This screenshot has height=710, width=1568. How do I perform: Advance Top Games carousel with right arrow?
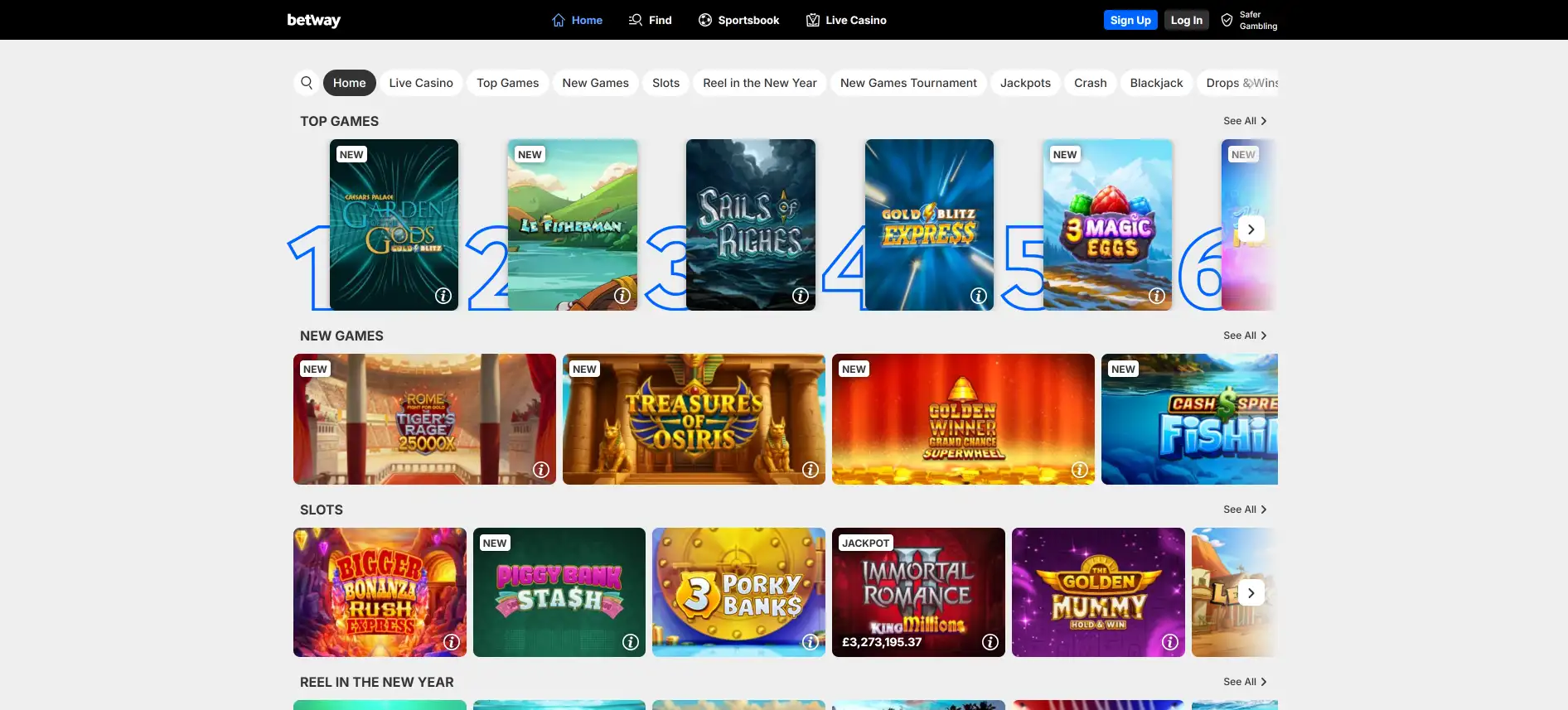click(1251, 229)
